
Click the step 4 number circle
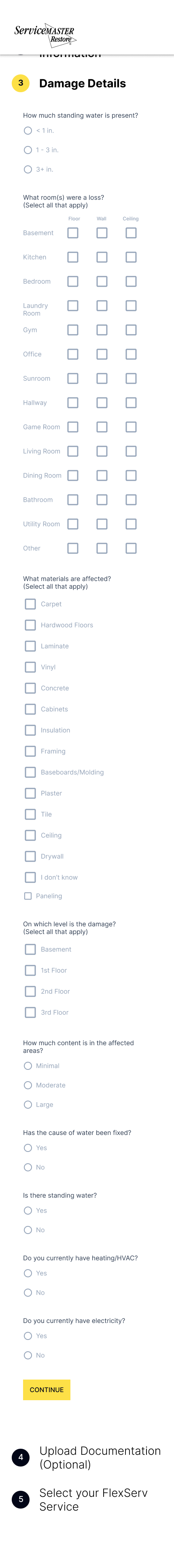(x=21, y=1457)
